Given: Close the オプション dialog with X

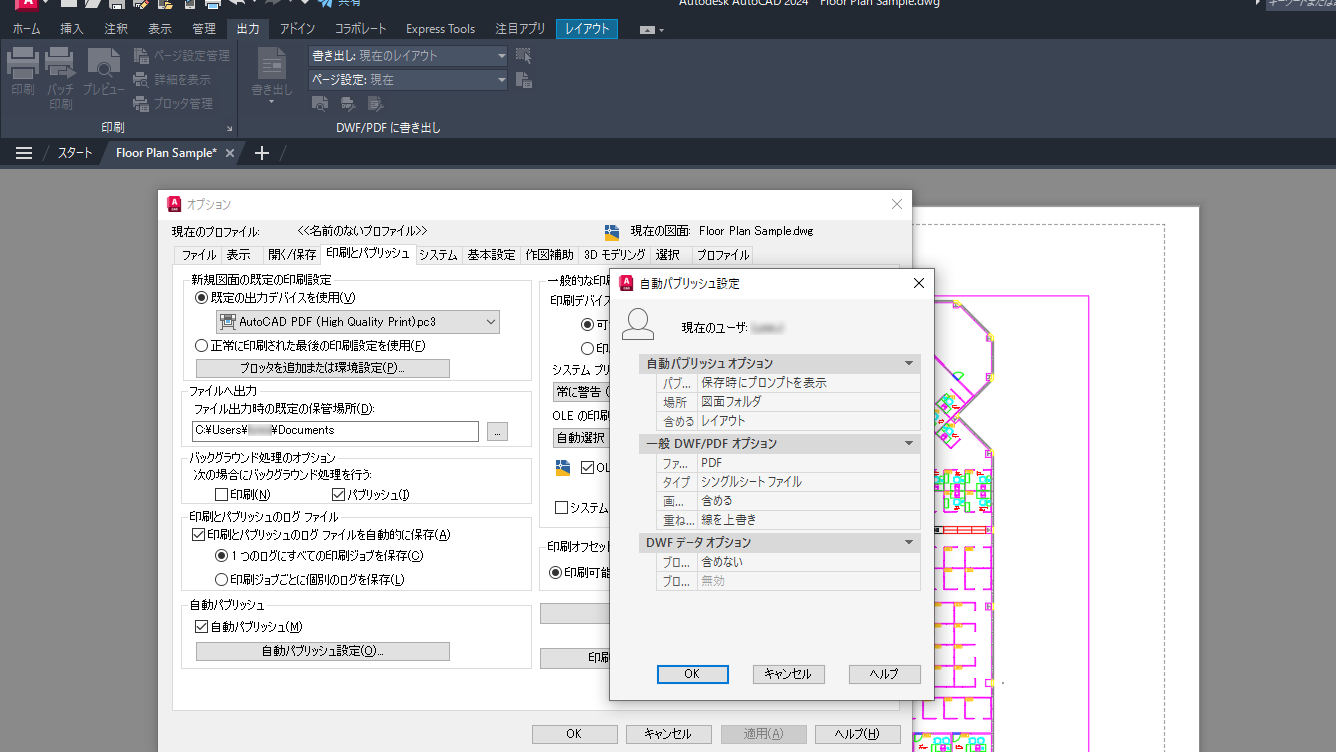Looking at the screenshot, I should pos(897,204).
